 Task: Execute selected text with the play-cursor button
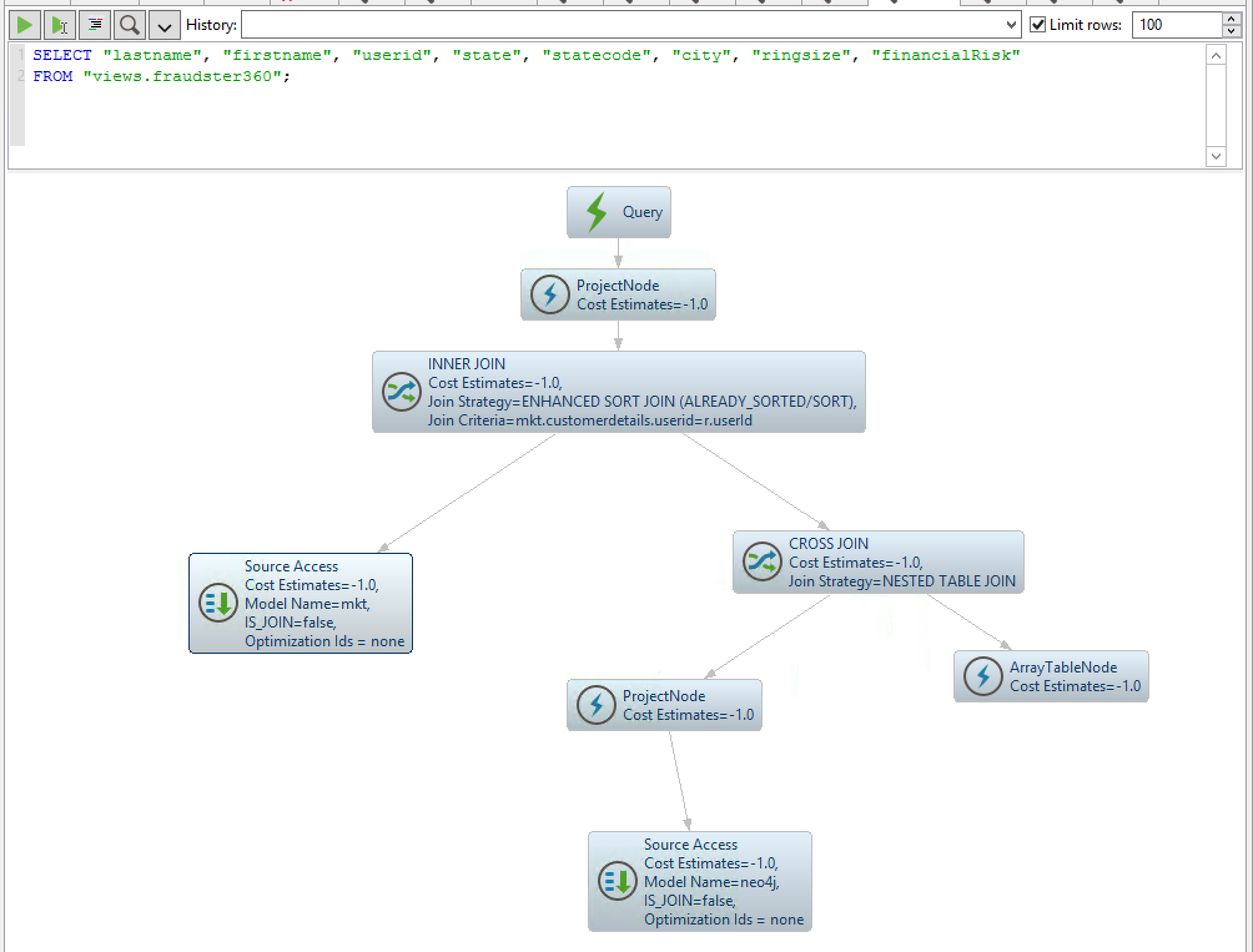[60, 25]
